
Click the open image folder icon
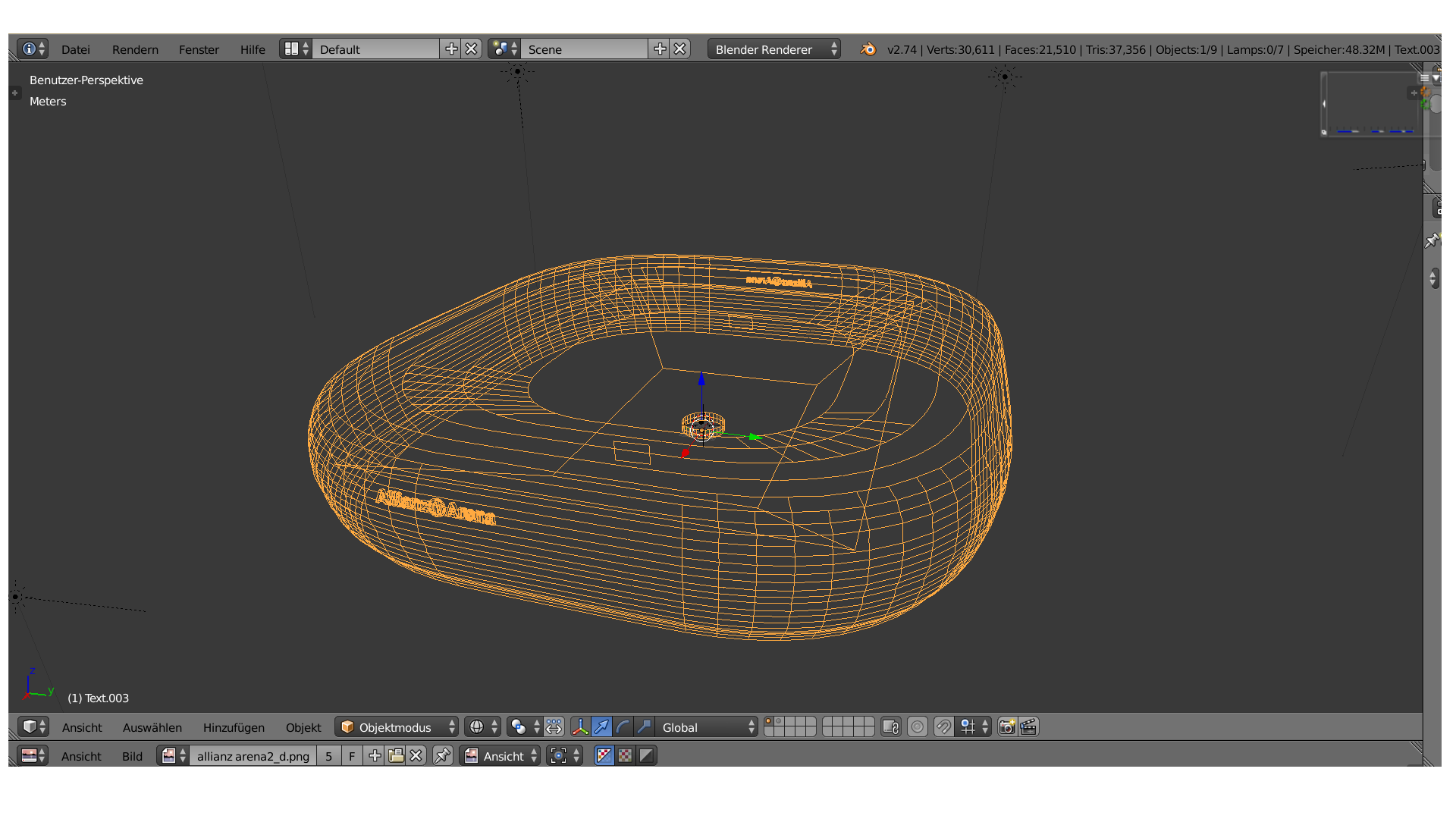pyautogui.click(x=396, y=756)
